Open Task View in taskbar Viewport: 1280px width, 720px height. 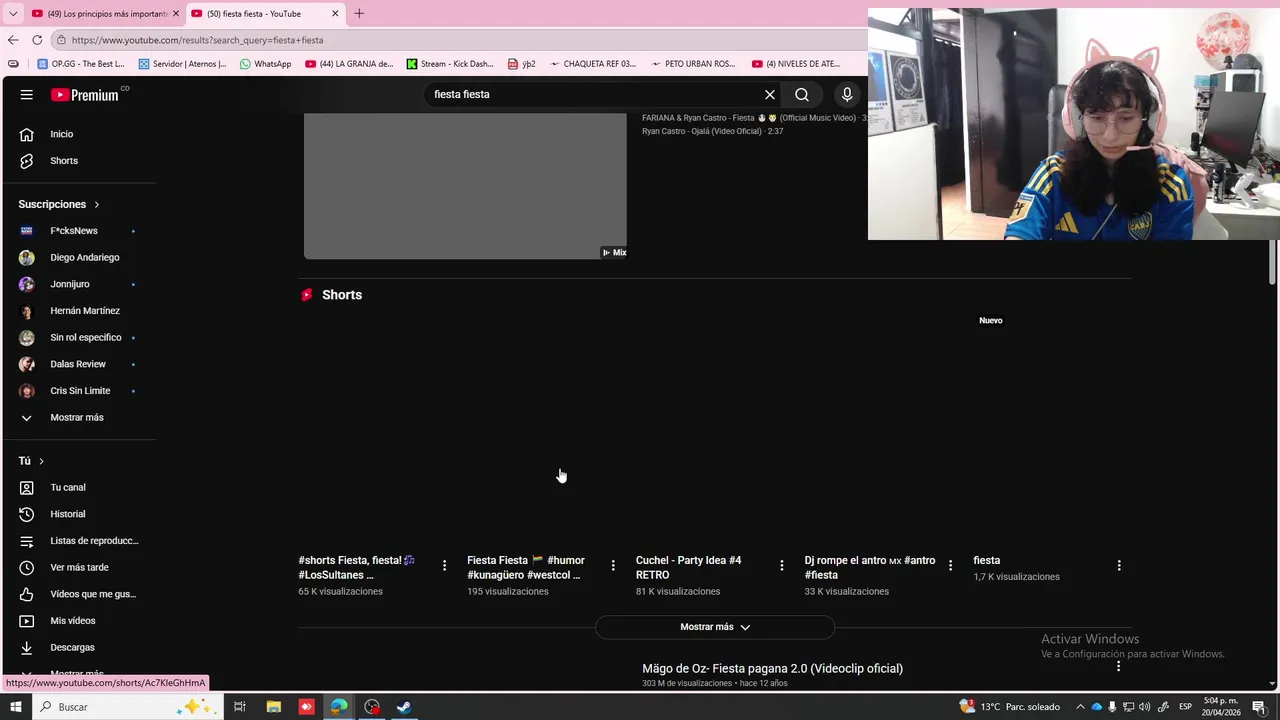click(240, 707)
